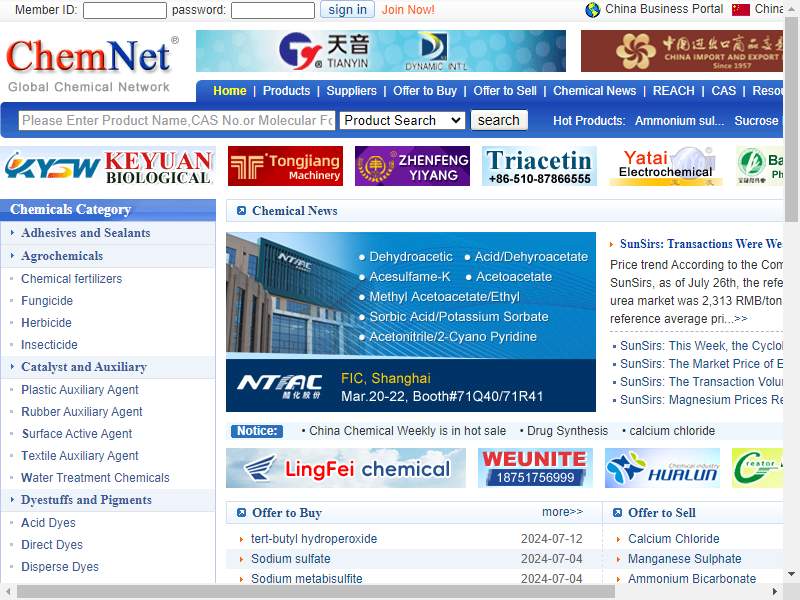Open the NTAC FIC Shanghai news banner
Viewport: 800px width, 600px height.
[411, 322]
